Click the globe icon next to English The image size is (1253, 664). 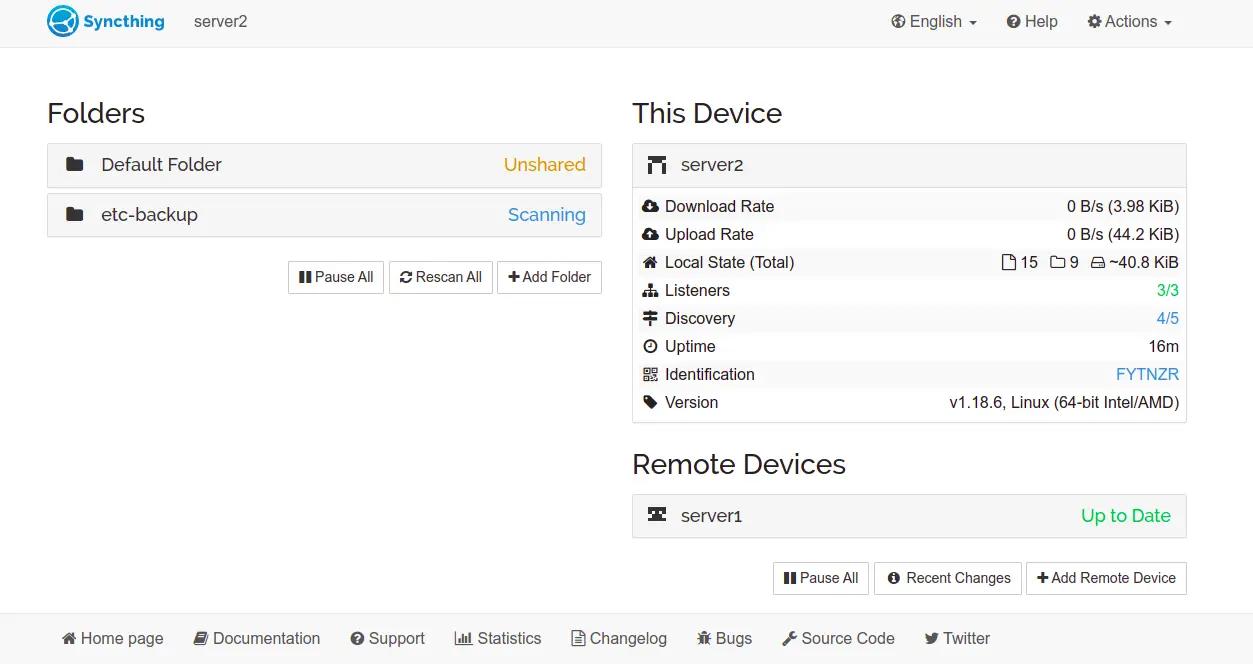(x=898, y=21)
